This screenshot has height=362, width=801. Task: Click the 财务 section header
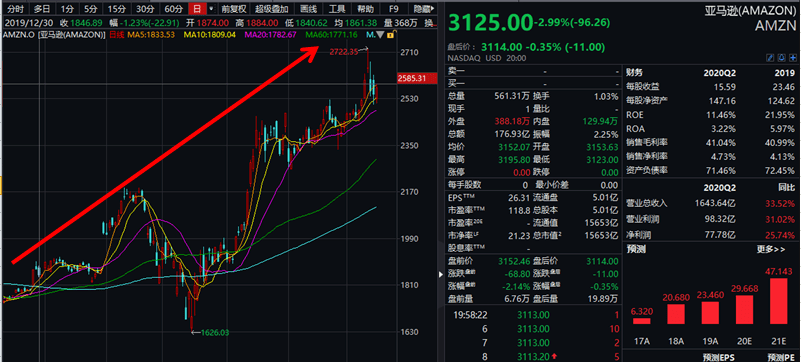tap(635, 73)
